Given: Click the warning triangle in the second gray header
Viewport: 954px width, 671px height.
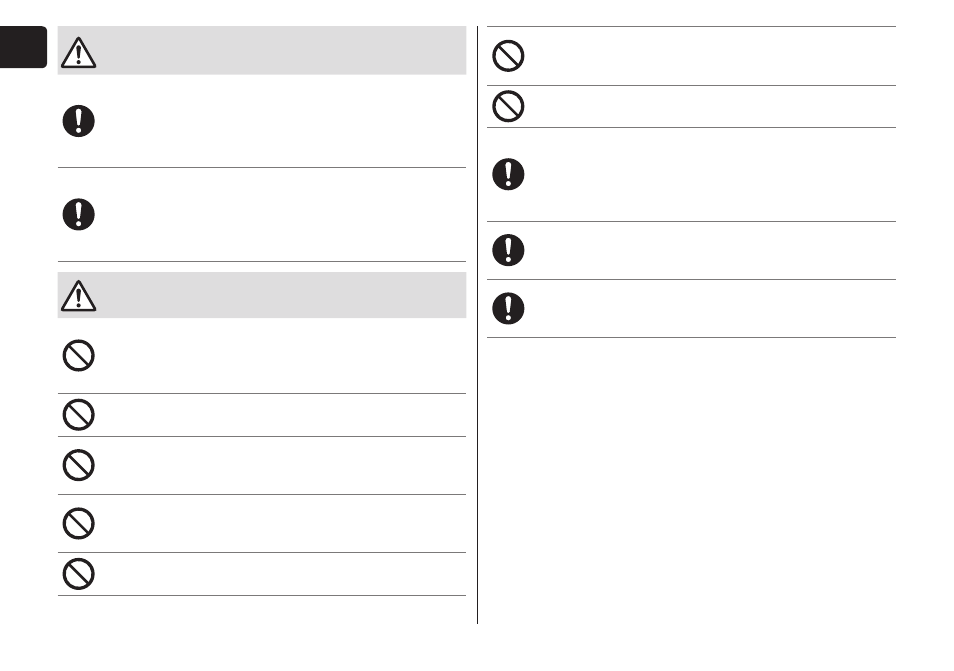Looking at the screenshot, I should click(78, 296).
